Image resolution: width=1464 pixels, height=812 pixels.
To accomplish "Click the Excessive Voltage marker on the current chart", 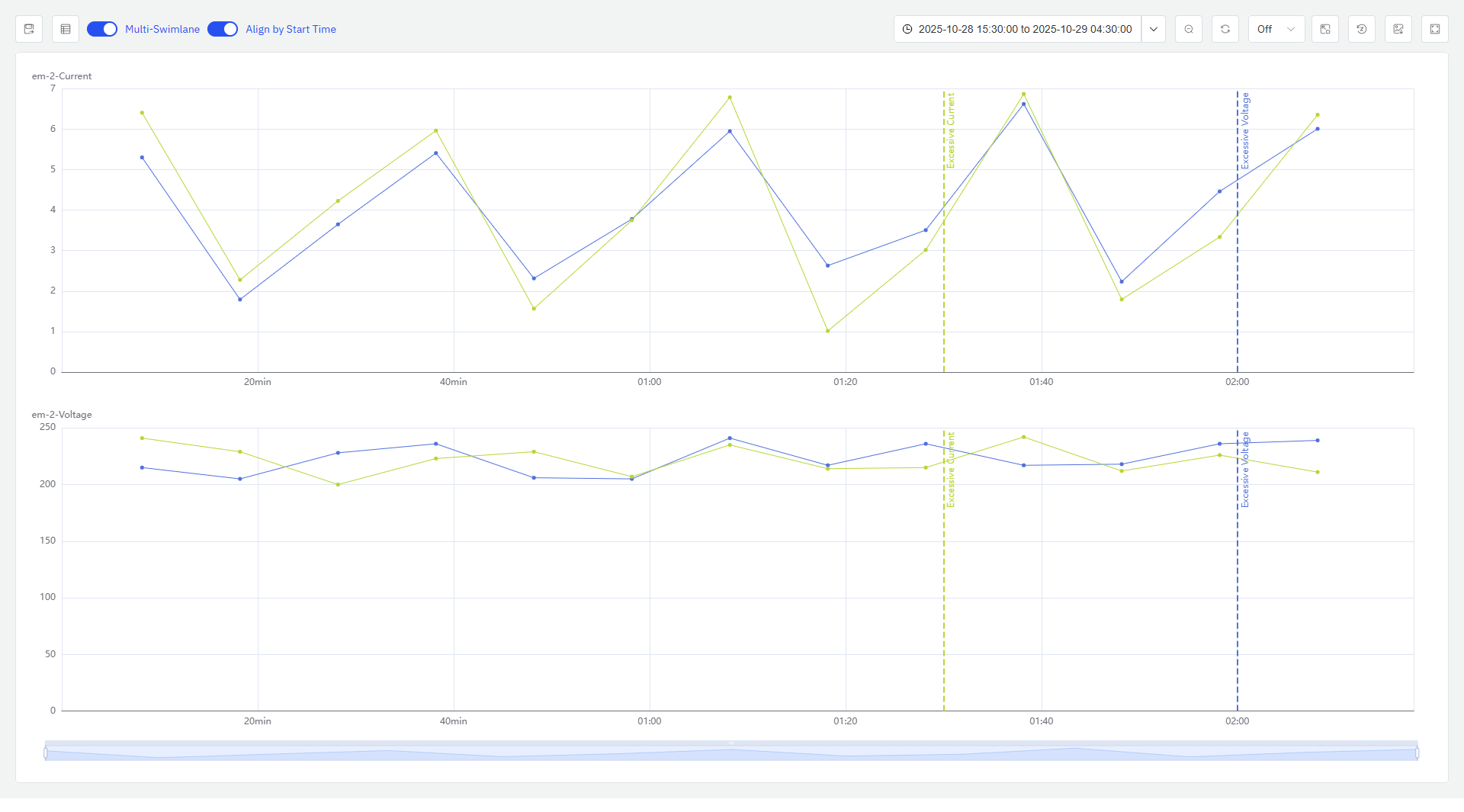I will tap(1238, 229).
